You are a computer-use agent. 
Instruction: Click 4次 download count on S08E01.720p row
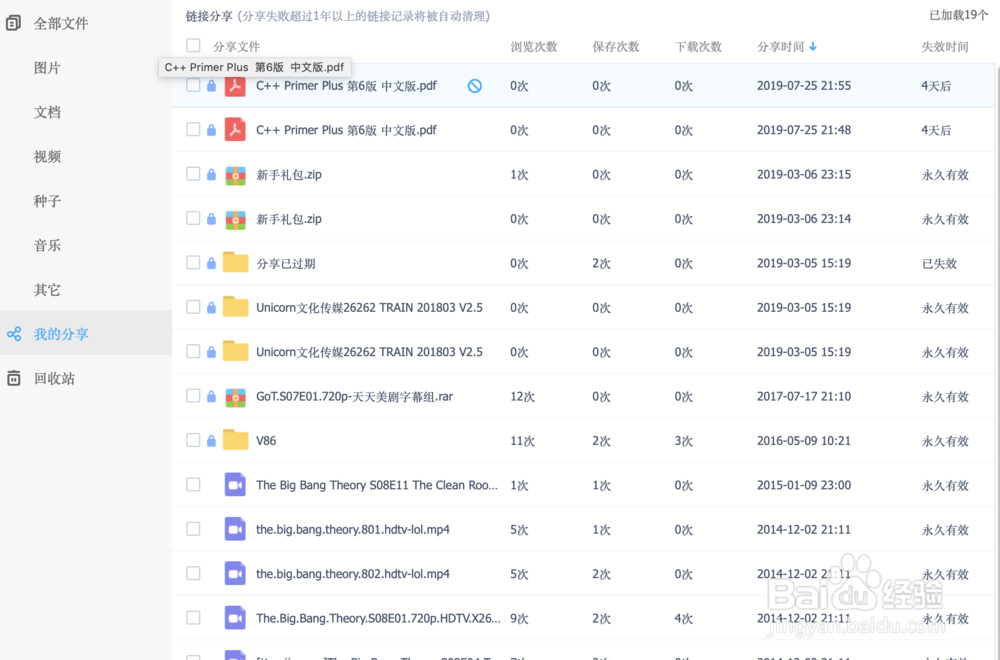[x=684, y=619]
